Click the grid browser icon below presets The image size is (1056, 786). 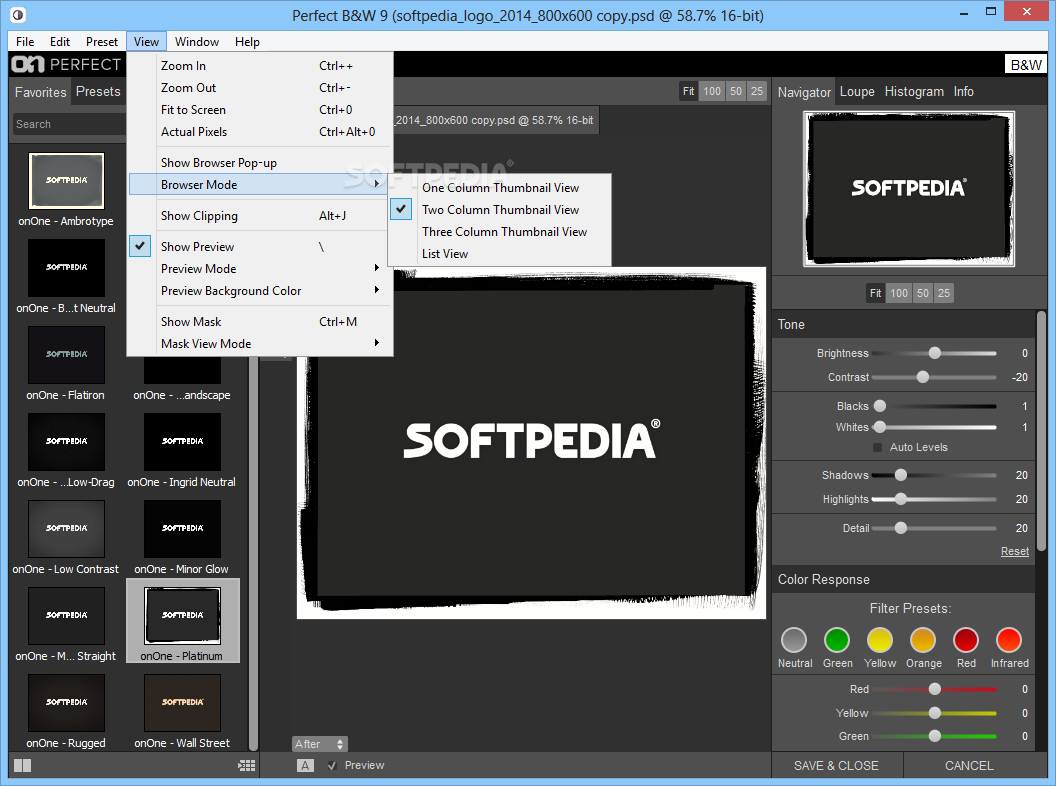coord(246,765)
